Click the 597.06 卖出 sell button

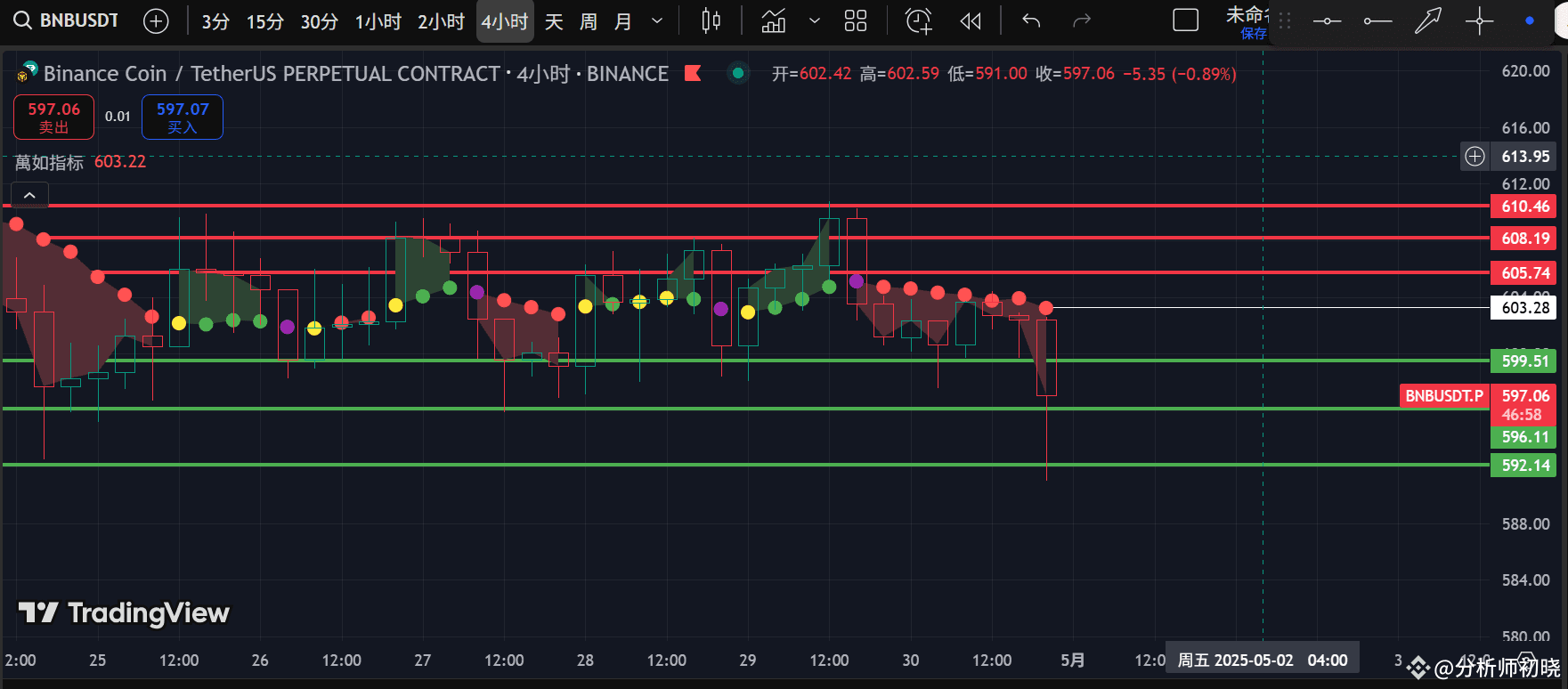[x=54, y=117]
